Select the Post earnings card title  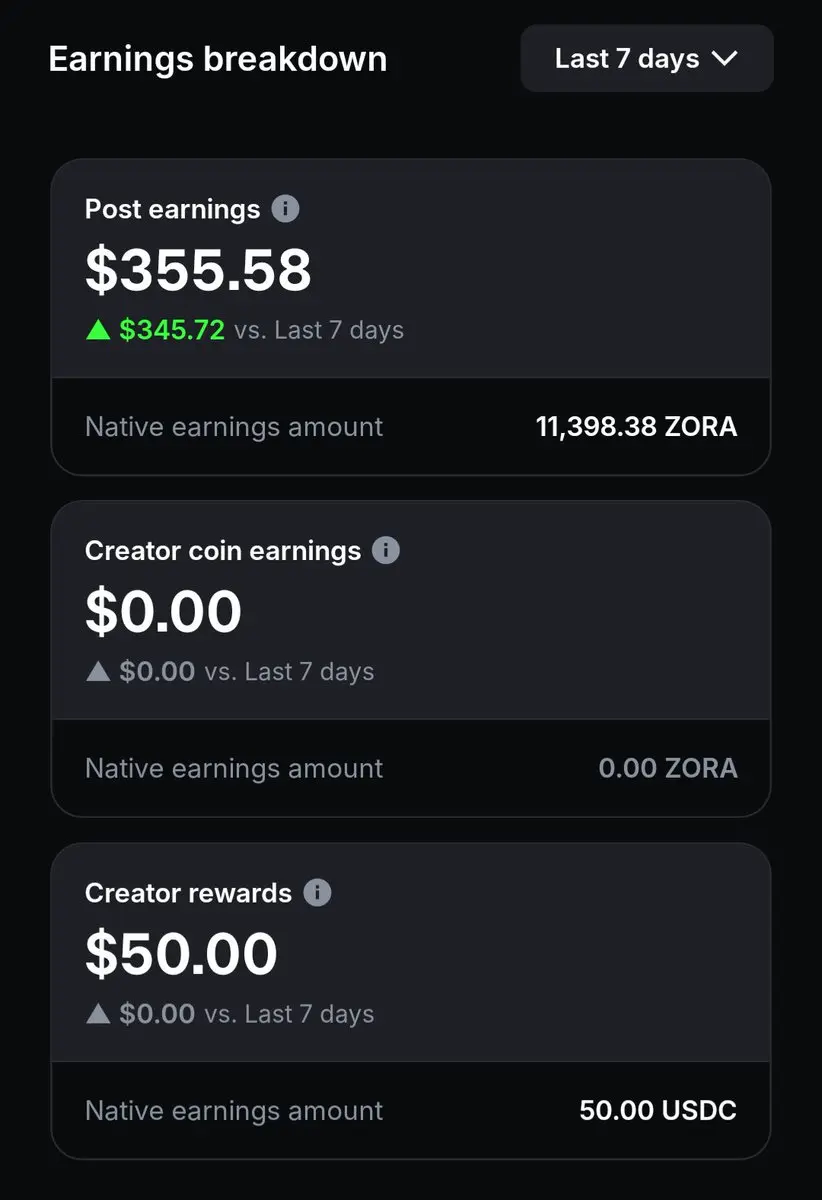172,209
